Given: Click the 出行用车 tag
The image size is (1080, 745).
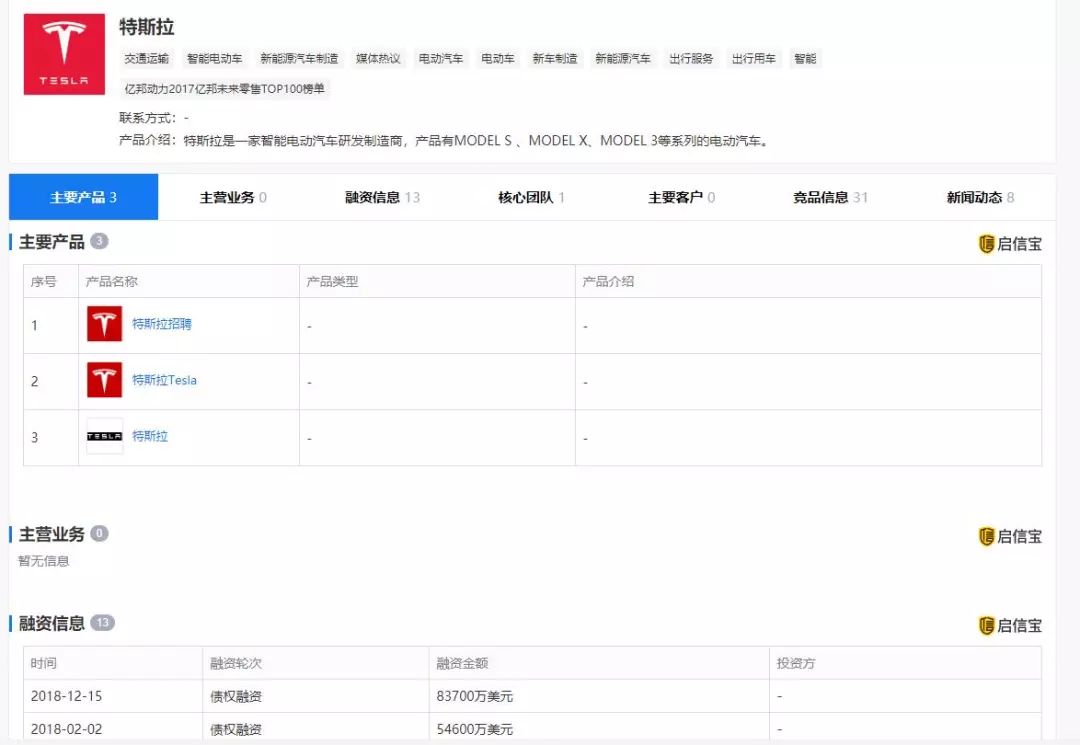Looking at the screenshot, I should (754, 59).
